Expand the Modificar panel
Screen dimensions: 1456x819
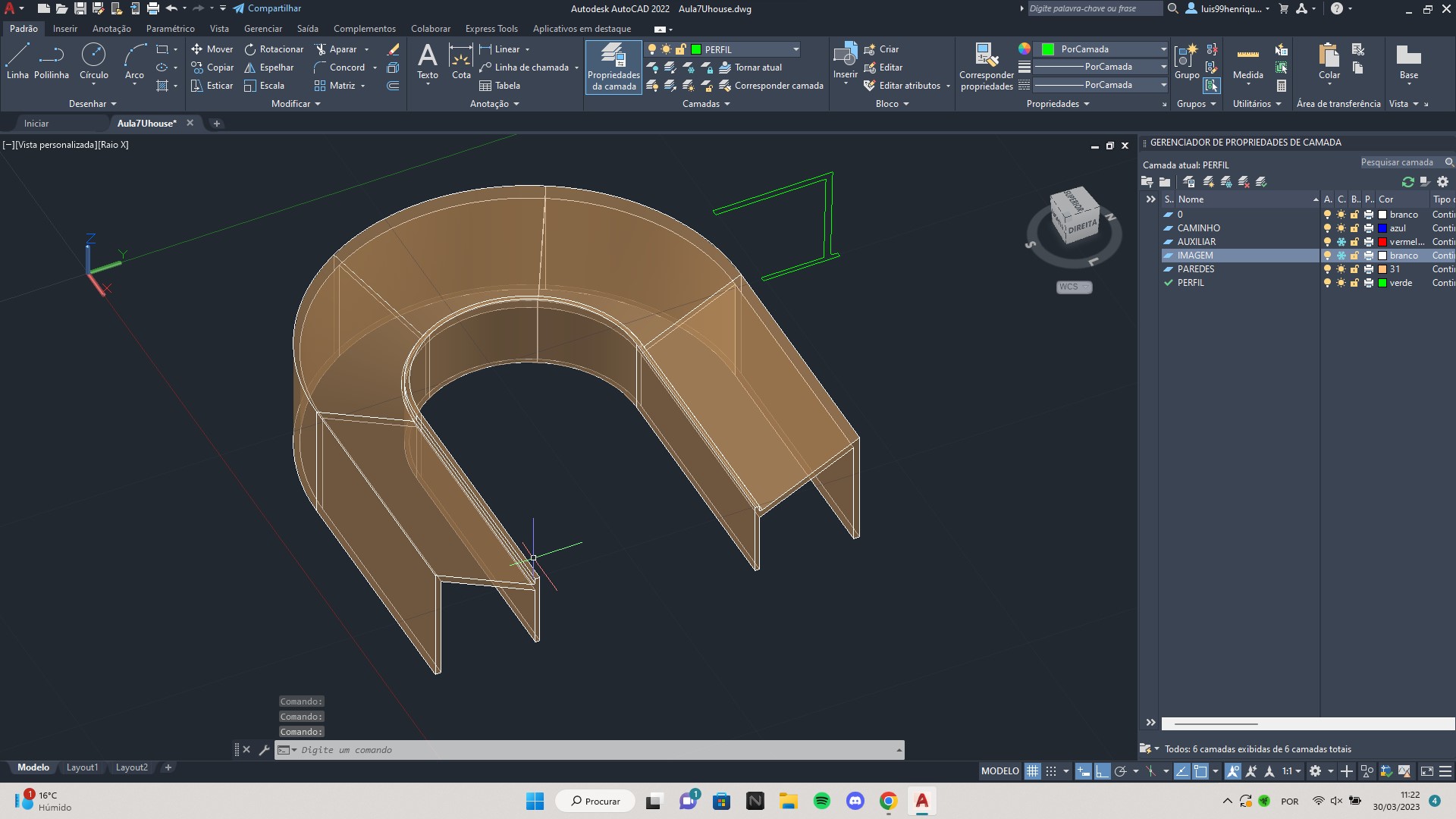(x=296, y=104)
